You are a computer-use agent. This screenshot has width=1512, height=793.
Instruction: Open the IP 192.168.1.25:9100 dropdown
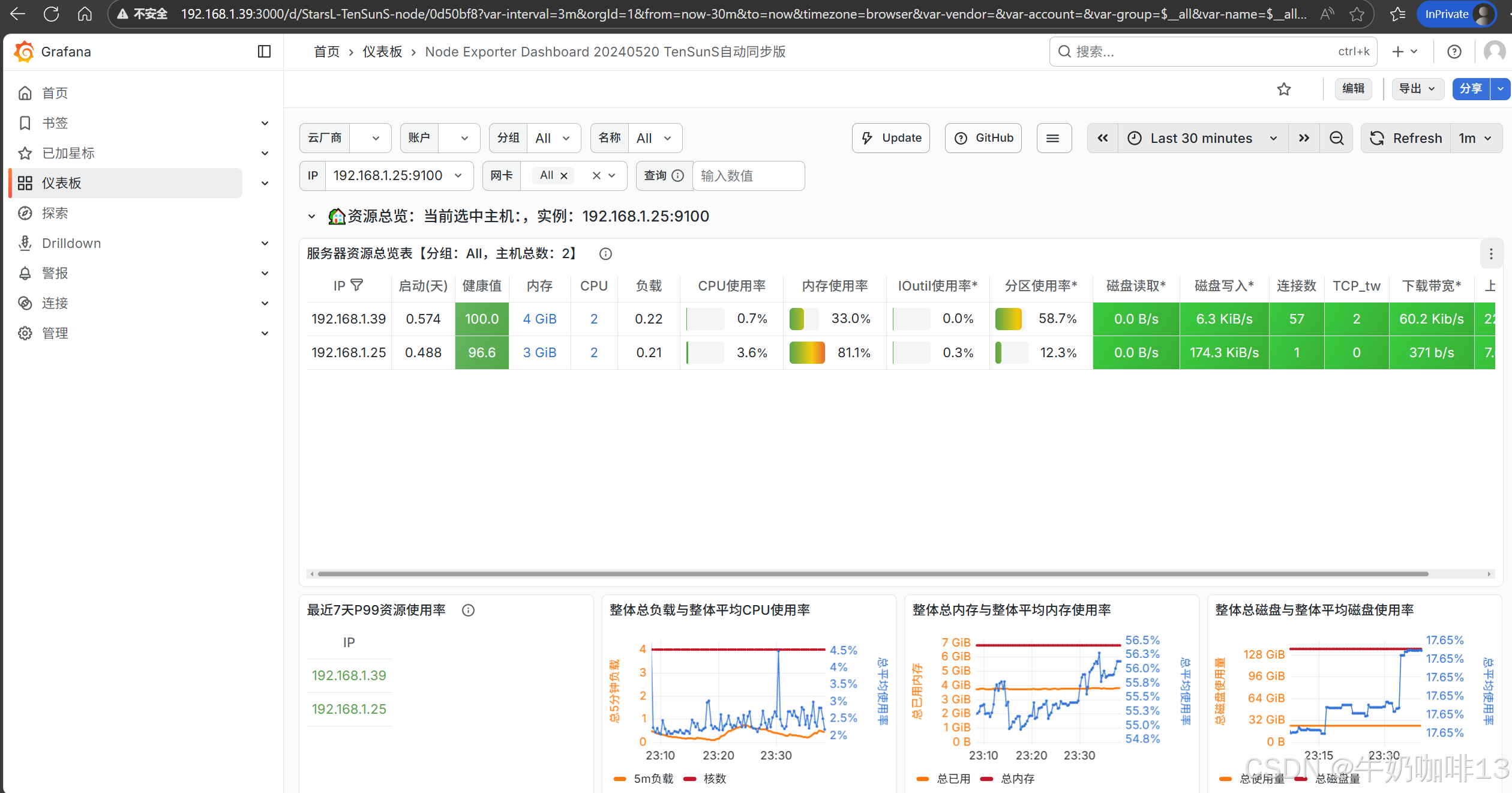pos(398,176)
